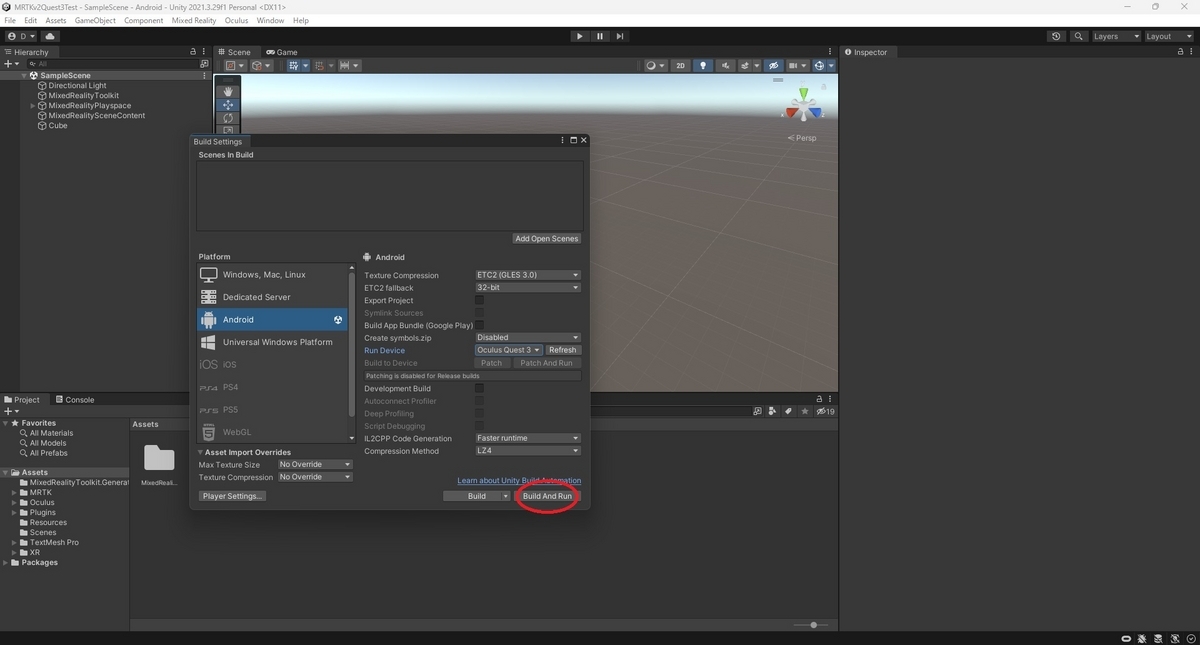Click the Build And Run button
1200x645 pixels.
point(548,496)
